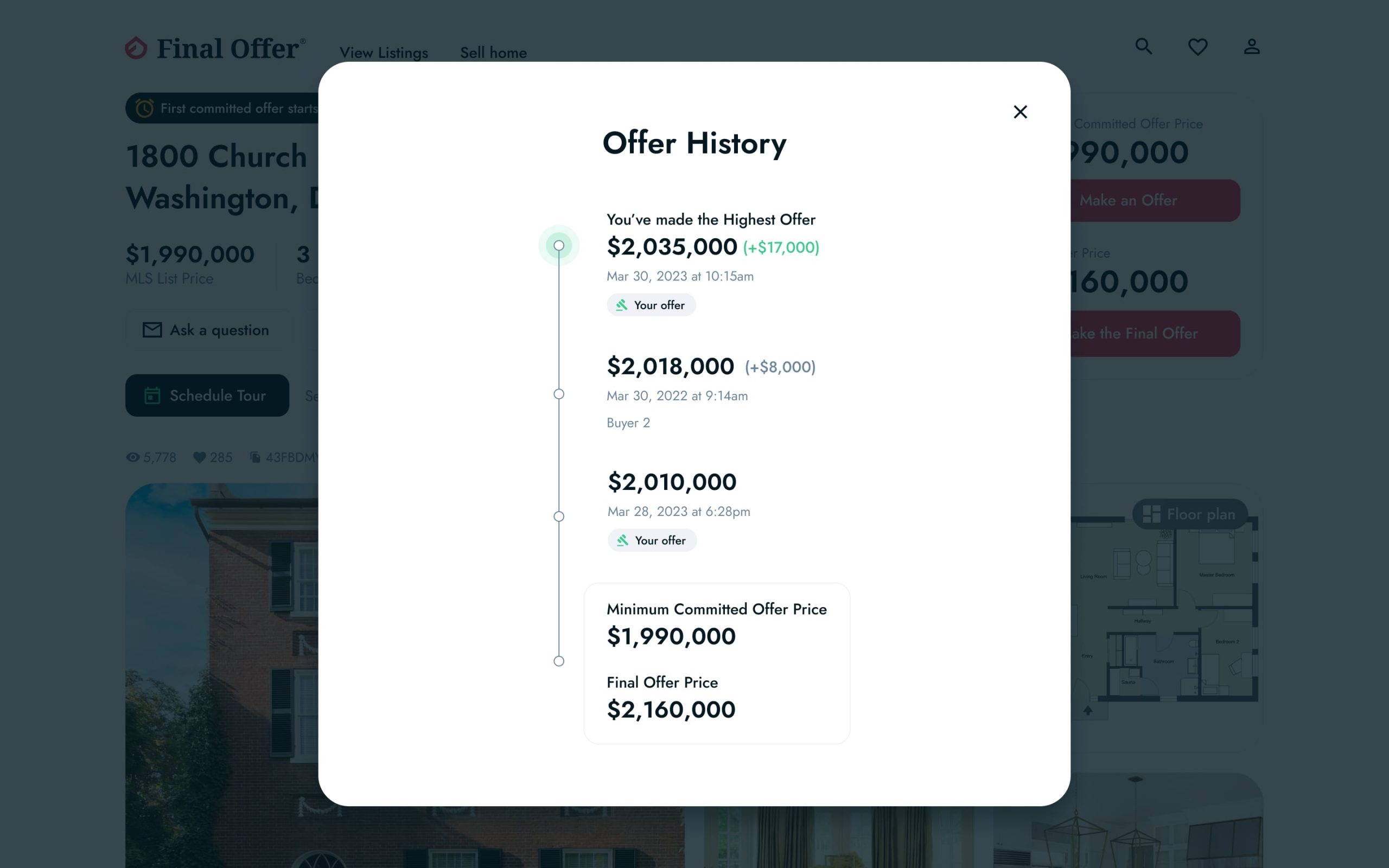Click the 285 likes heart counter

tap(212, 457)
